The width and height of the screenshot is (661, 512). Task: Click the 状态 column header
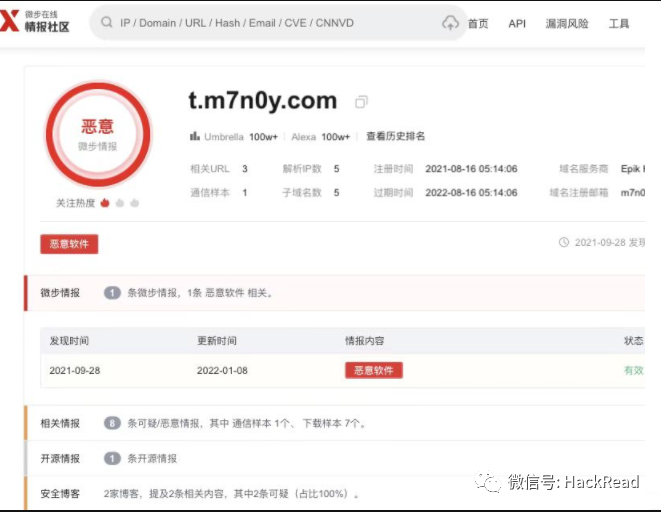point(634,340)
